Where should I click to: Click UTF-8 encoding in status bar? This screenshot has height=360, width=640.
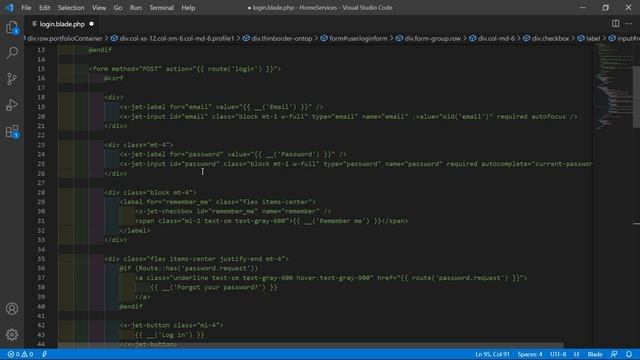[x=558, y=354]
